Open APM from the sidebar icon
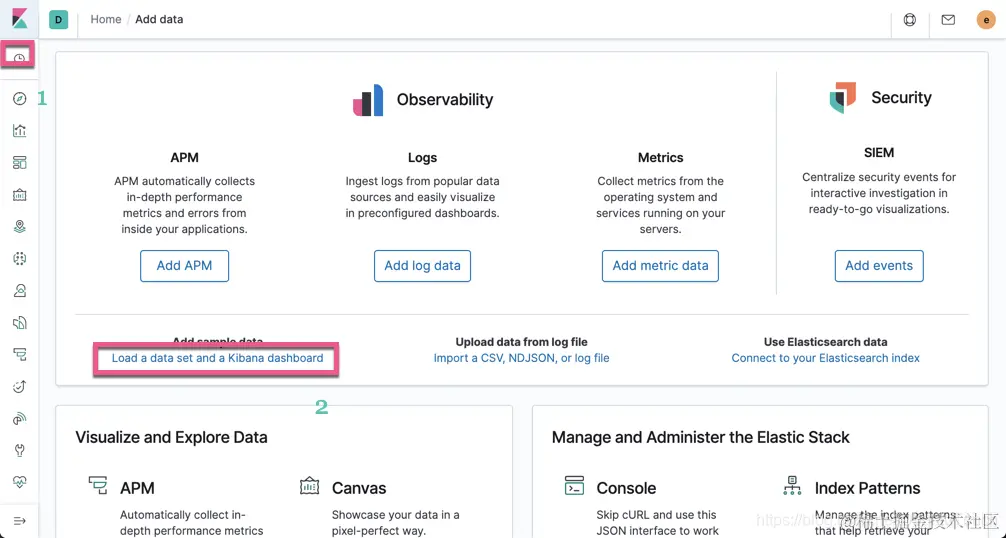This screenshot has width=1006, height=538. 19,355
